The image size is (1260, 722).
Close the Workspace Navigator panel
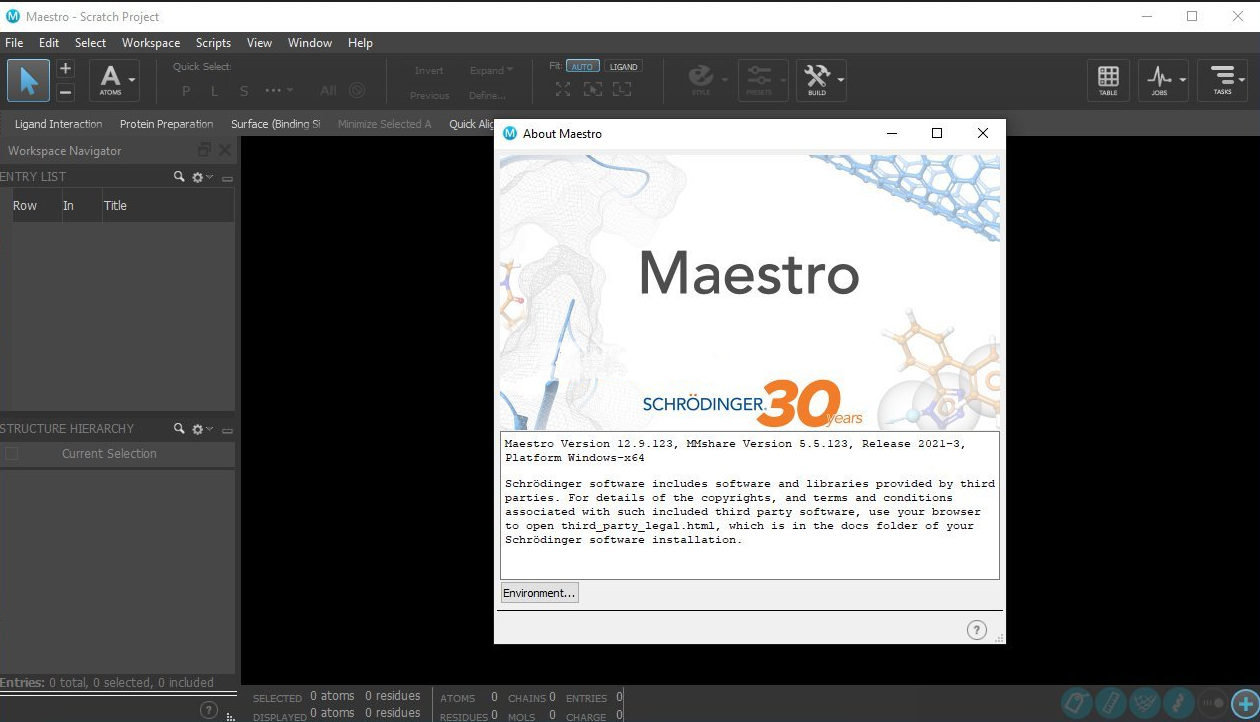click(225, 150)
